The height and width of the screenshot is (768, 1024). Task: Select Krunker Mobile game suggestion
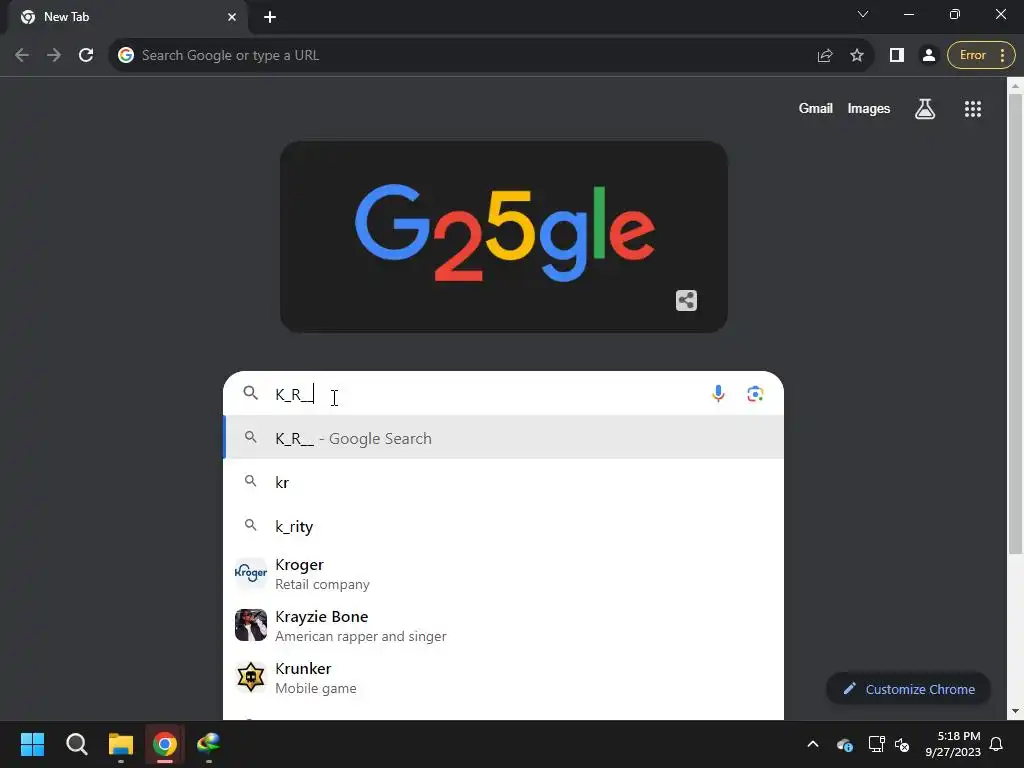tap(504, 678)
